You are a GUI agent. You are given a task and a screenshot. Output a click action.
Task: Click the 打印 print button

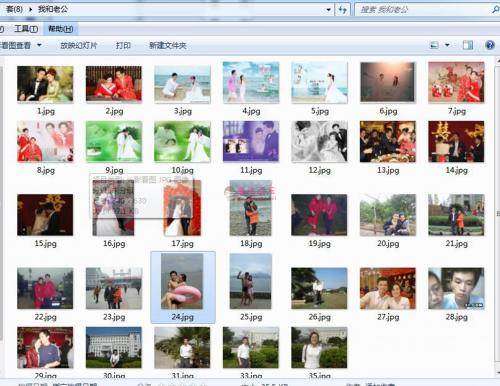tap(123, 45)
